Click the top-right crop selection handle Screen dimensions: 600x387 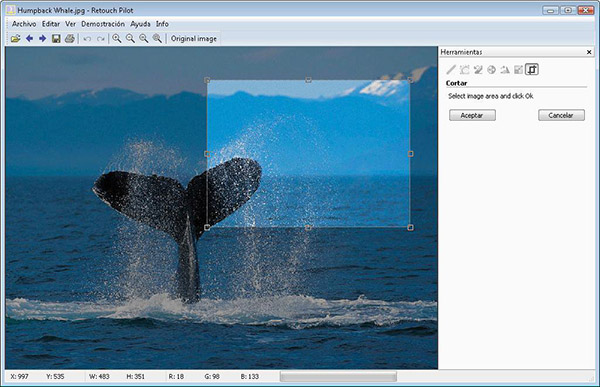click(x=410, y=80)
